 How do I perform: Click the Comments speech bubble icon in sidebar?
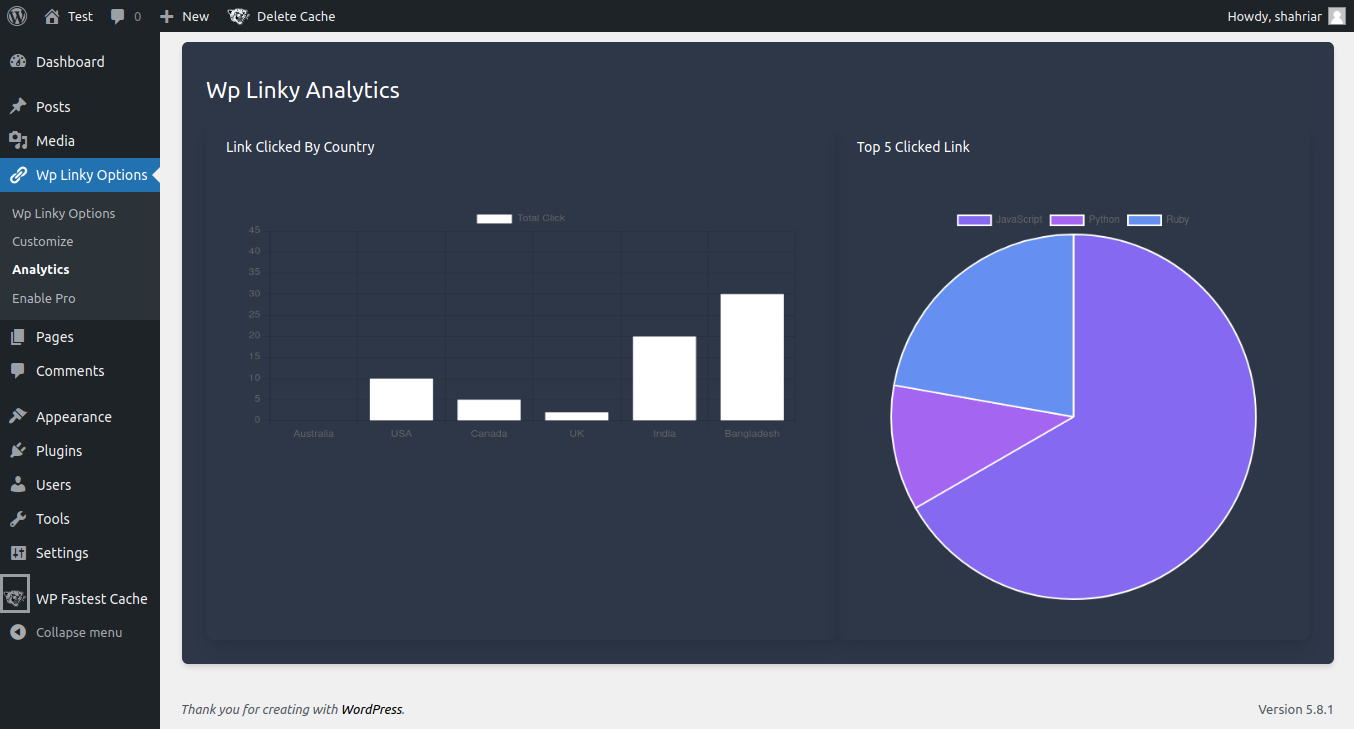click(18, 371)
